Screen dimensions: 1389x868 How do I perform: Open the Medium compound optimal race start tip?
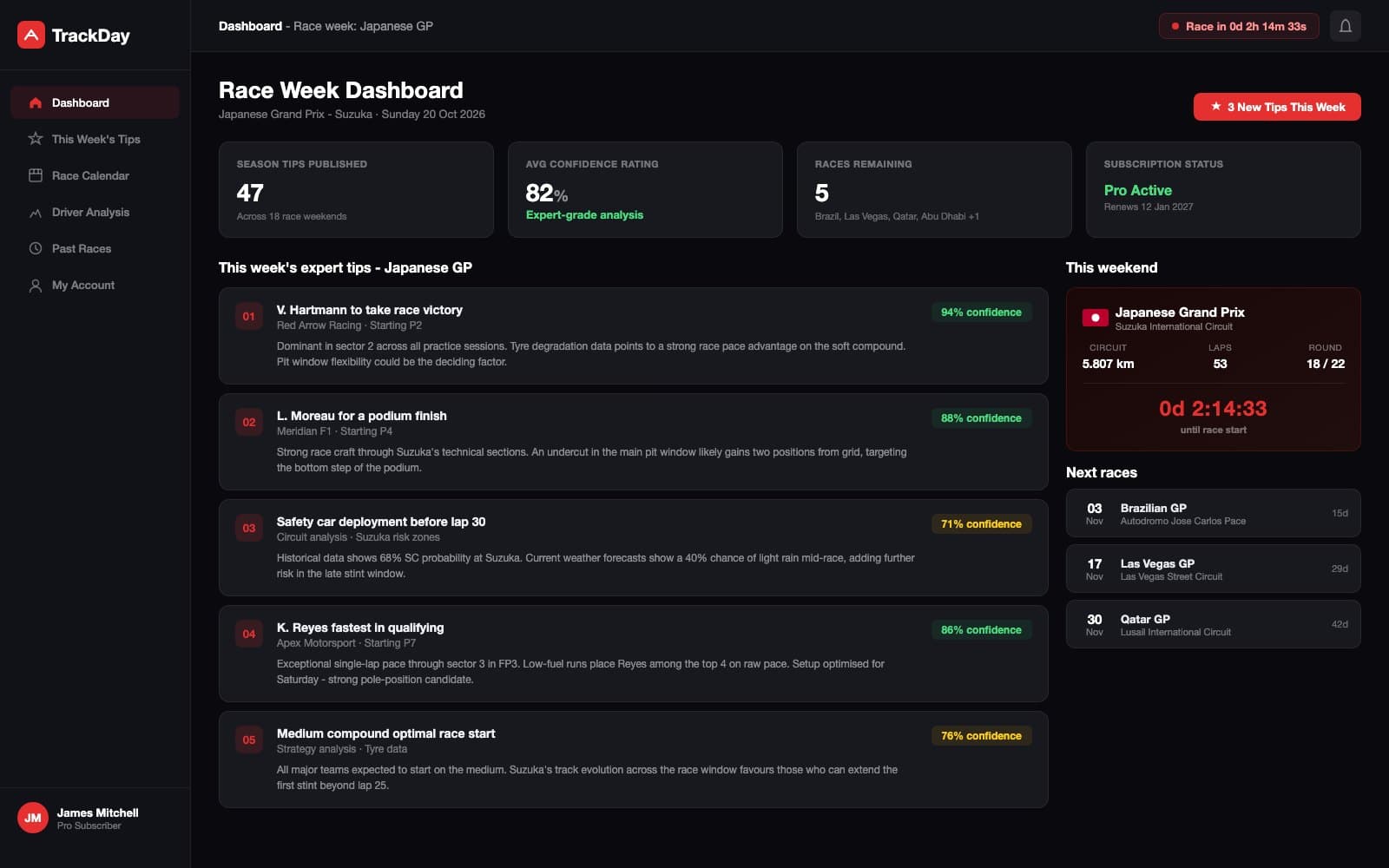(634, 759)
